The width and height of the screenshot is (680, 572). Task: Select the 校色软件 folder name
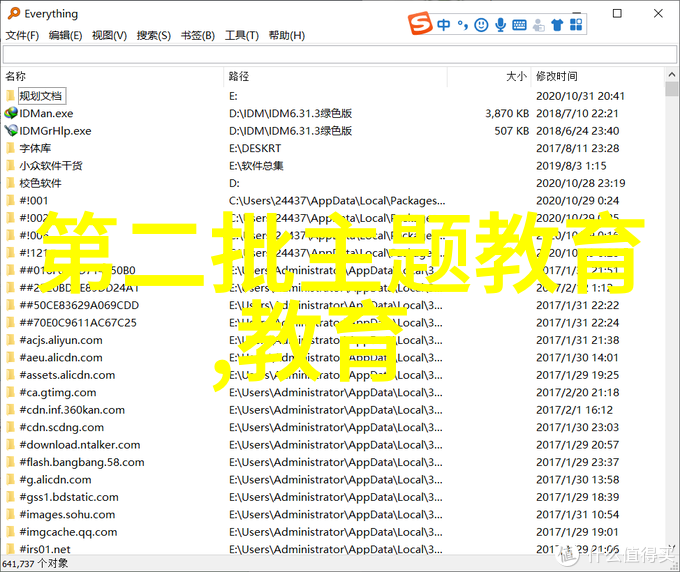coord(40,183)
